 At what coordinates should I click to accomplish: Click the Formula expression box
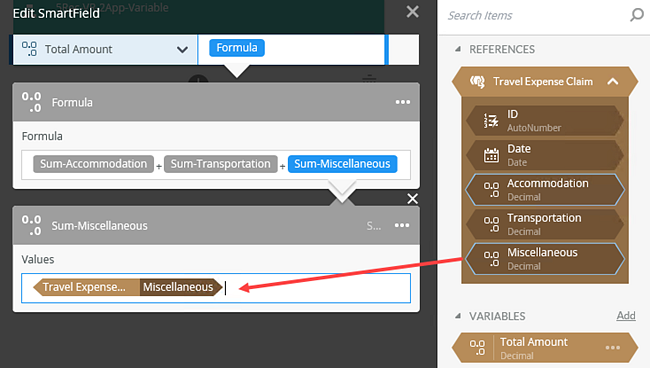tap(216, 165)
